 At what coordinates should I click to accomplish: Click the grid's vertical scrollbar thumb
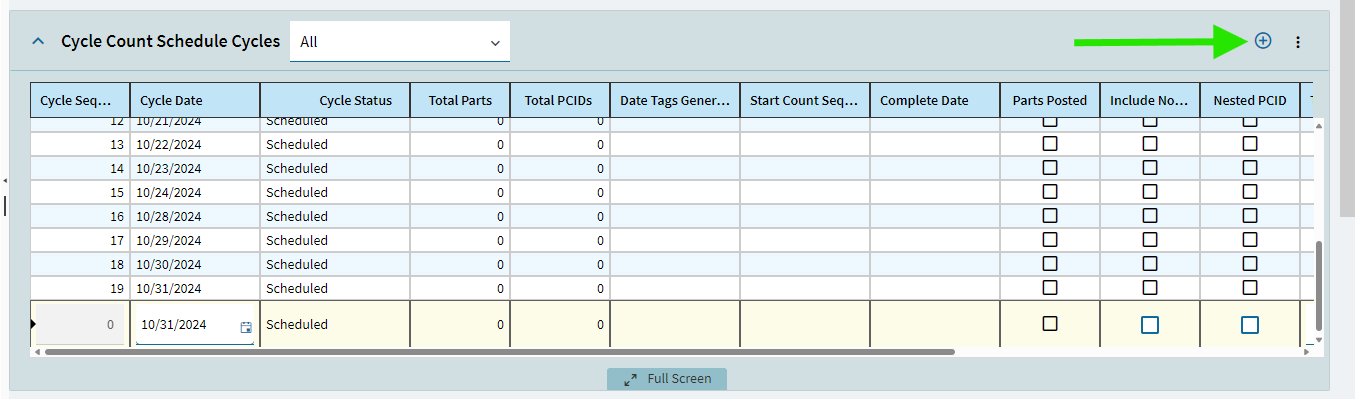1319,287
